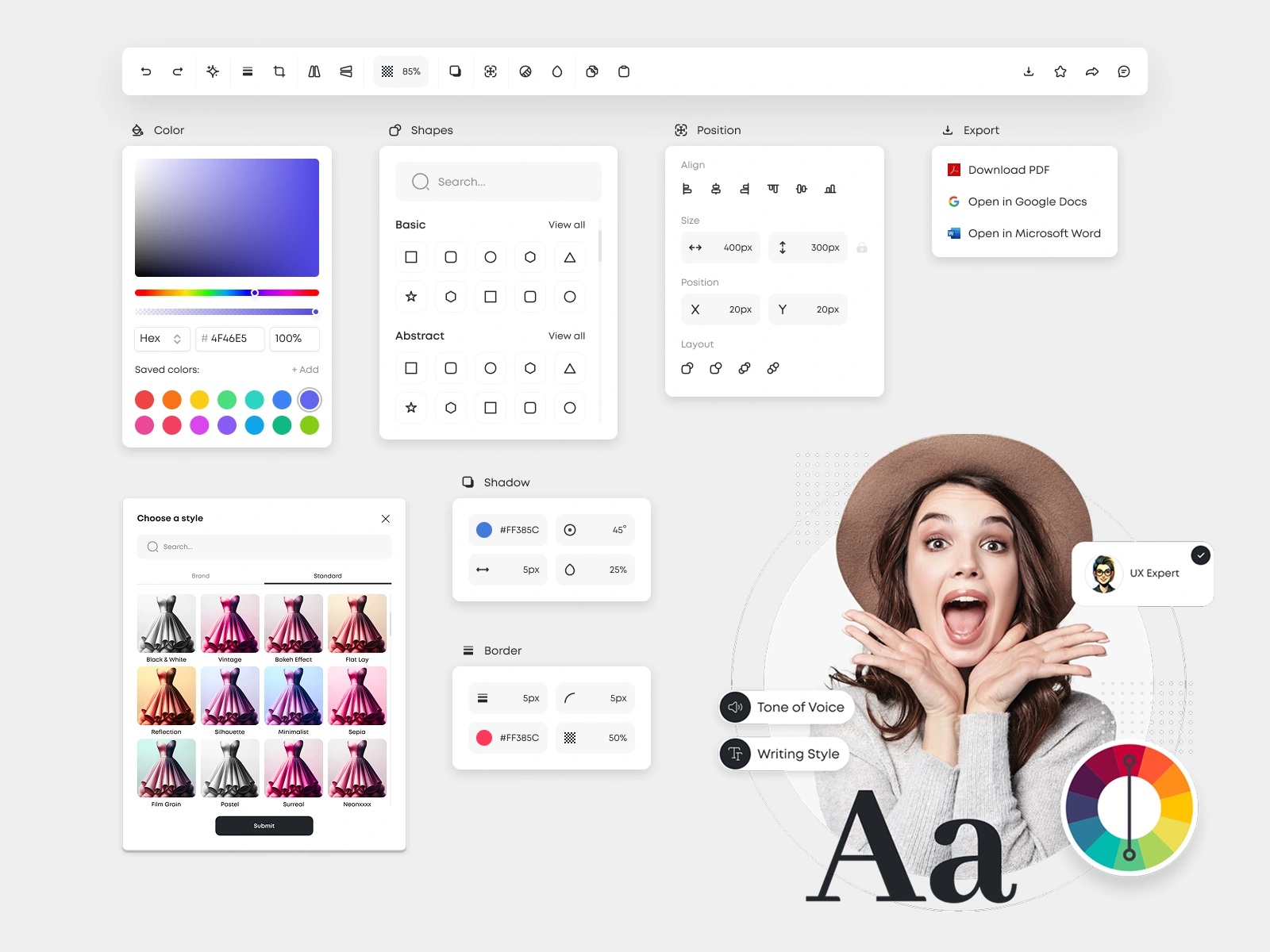1270x952 pixels.
Task: Click the align left icon under Align
Action: [x=687, y=189]
